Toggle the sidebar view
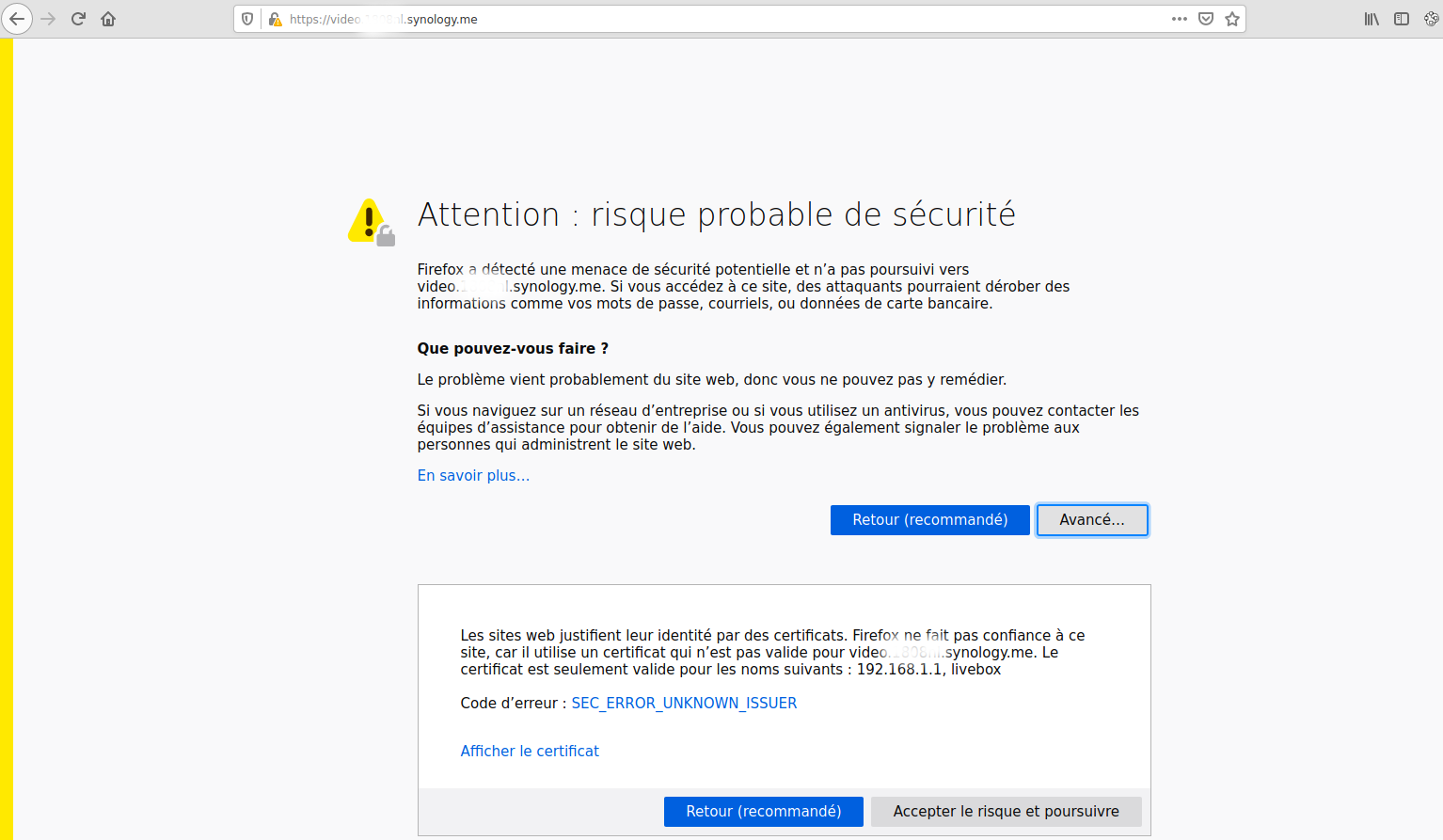1443x840 pixels. (x=1402, y=19)
